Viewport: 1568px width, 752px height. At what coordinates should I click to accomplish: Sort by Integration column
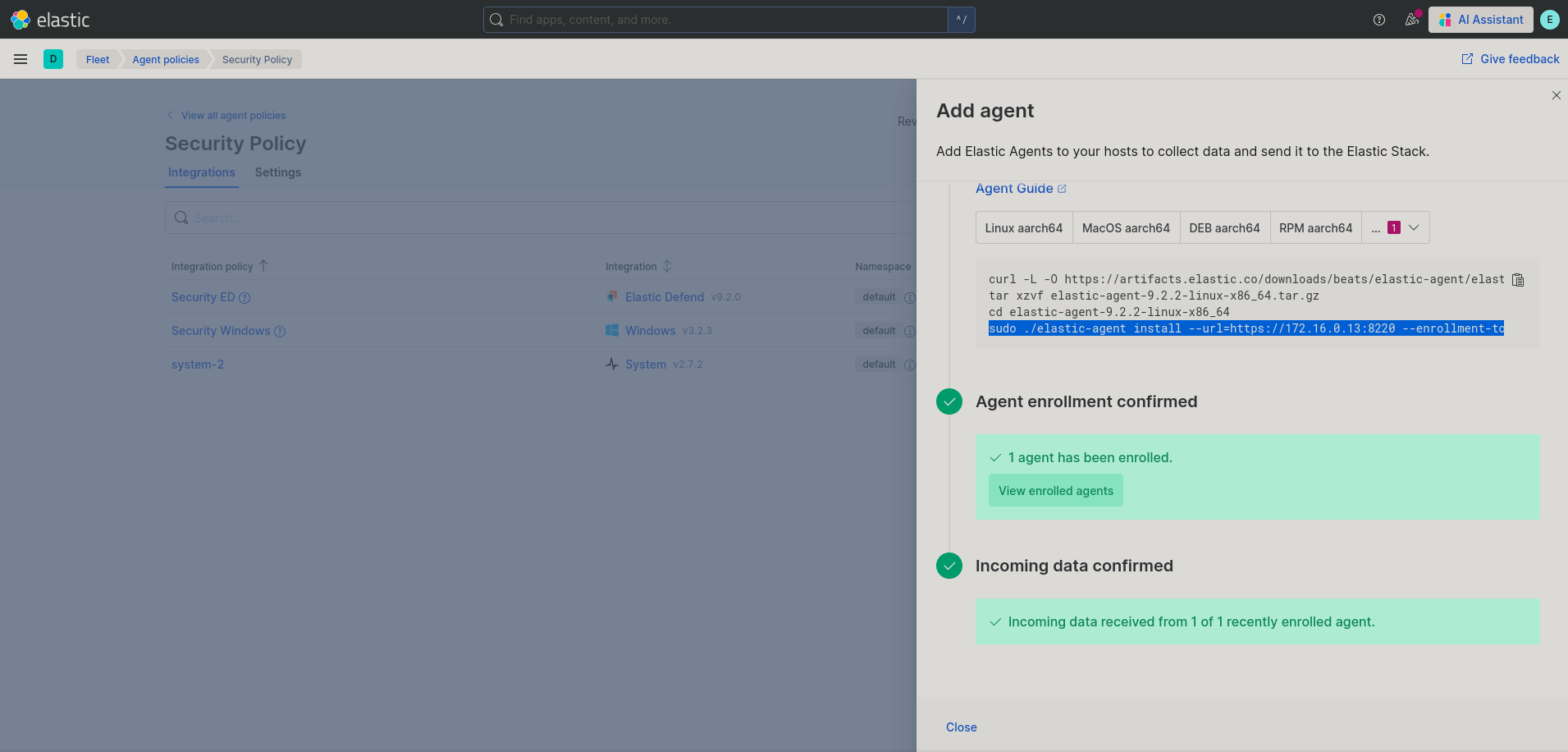[638, 266]
